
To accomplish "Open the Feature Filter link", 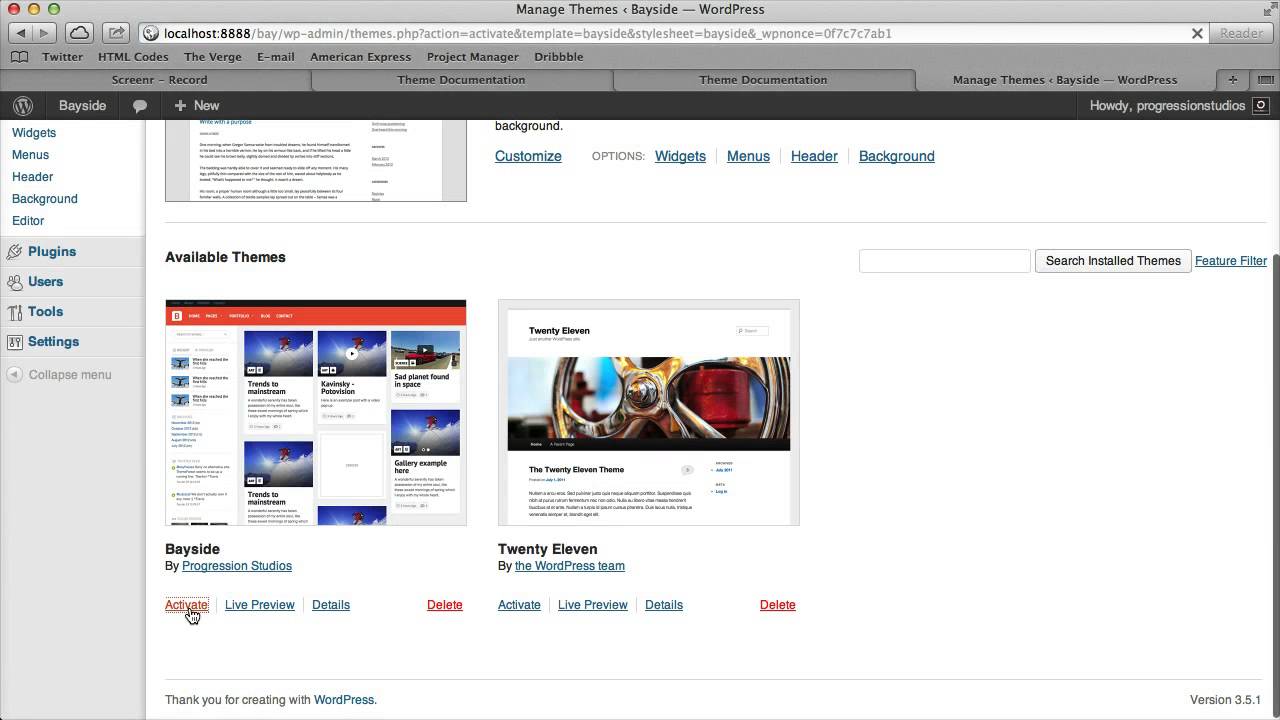I will [1231, 261].
